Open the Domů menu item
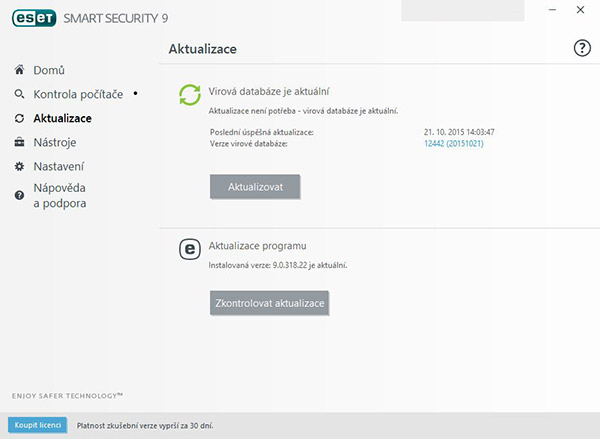 point(49,70)
